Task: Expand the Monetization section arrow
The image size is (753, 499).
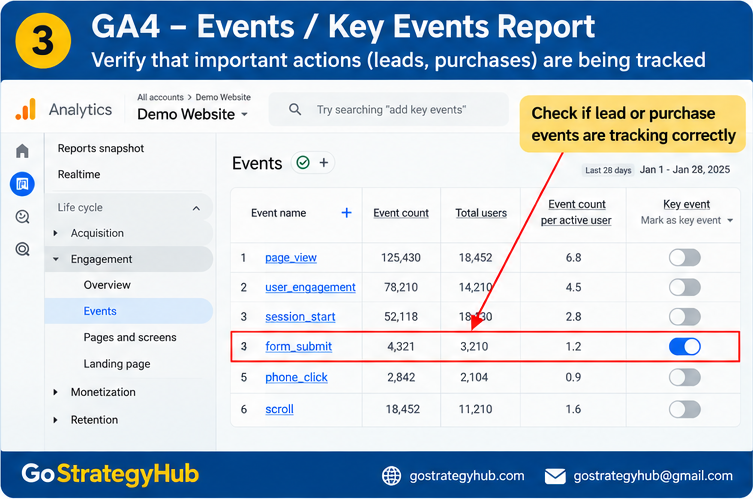Action: [56, 392]
